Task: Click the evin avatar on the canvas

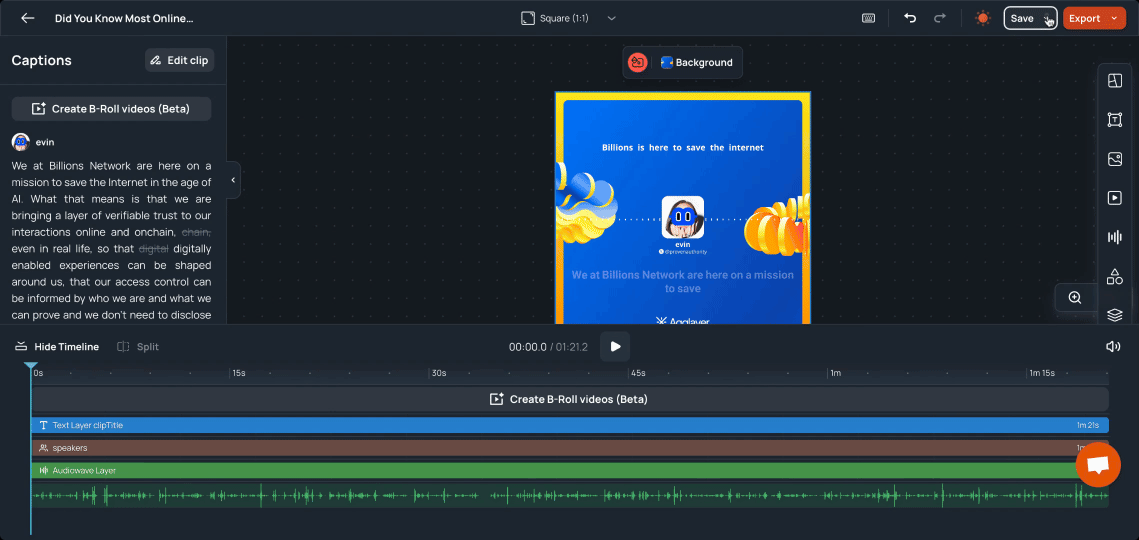Action: (683, 217)
